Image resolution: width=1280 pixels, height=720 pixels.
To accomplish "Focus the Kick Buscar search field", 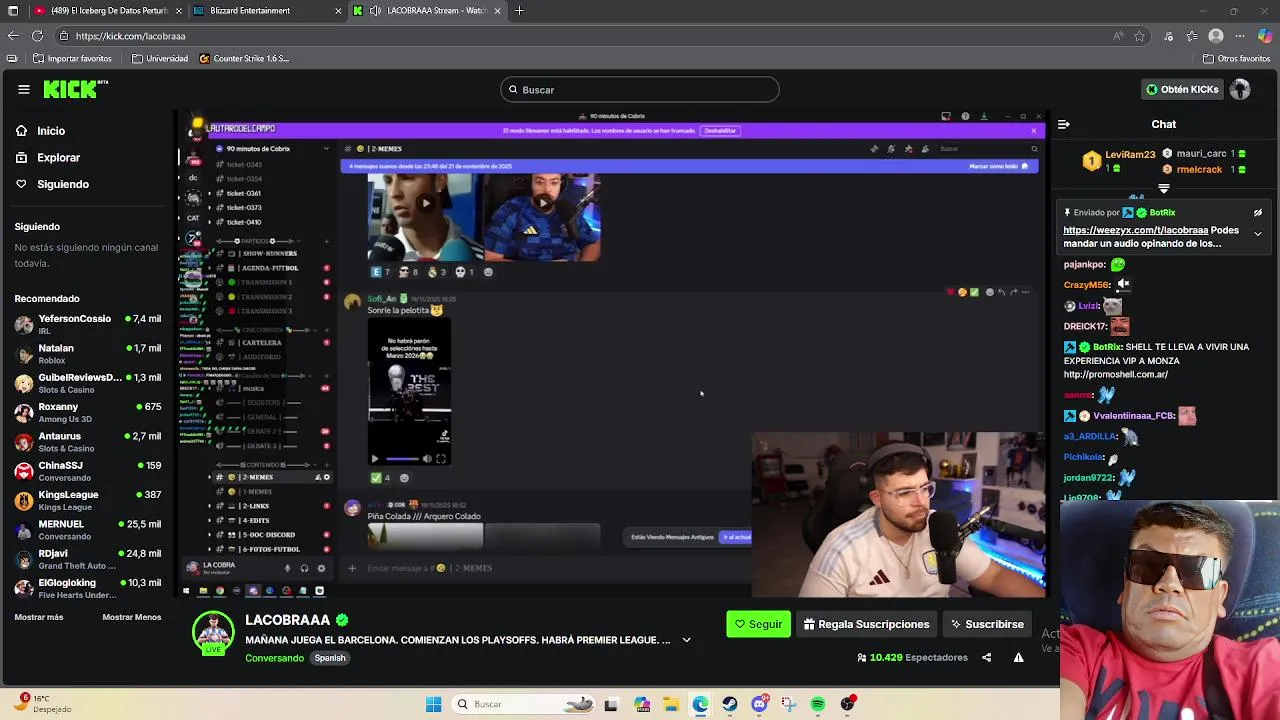I will (640, 90).
